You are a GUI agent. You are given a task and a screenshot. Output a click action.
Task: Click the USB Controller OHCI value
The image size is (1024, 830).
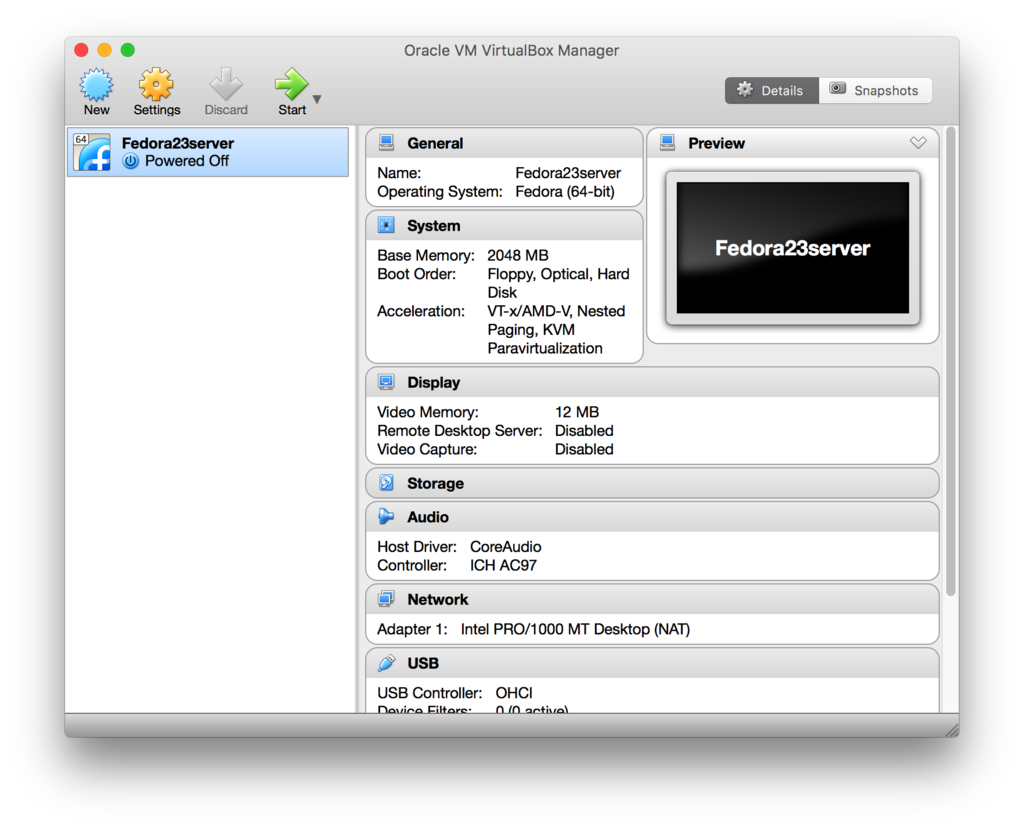tap(514, 693)
